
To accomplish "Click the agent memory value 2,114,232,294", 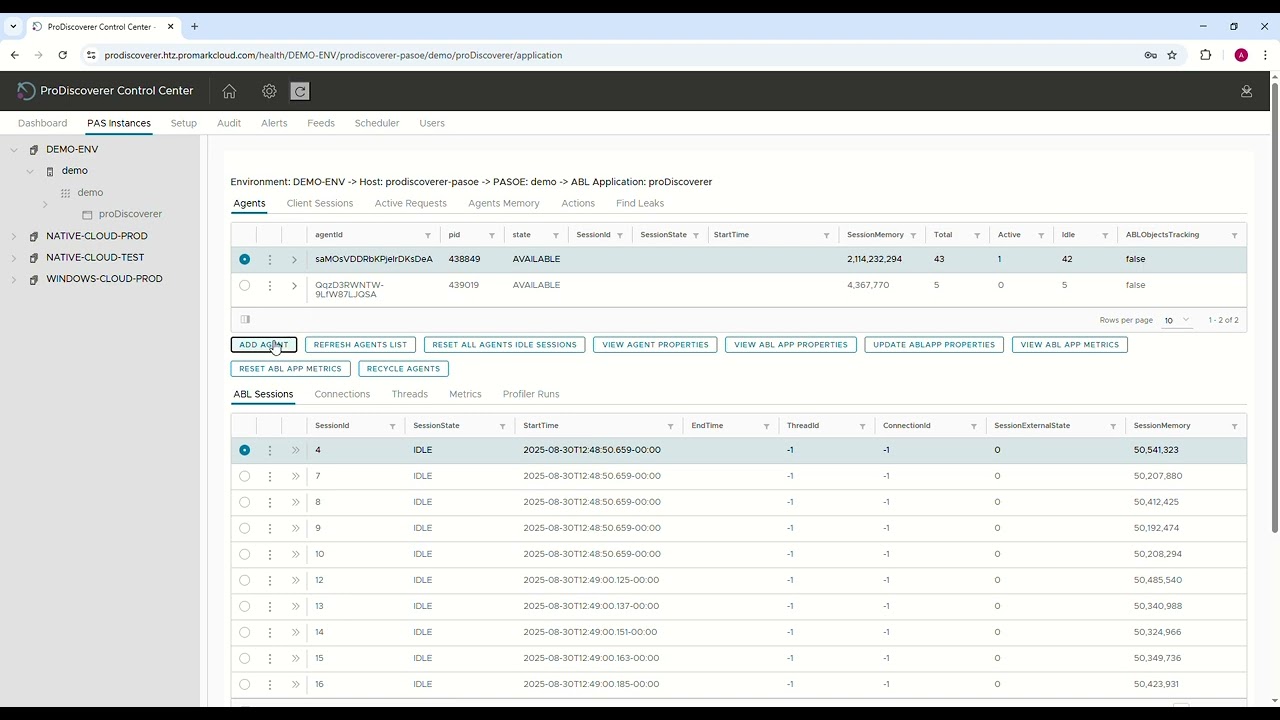I will (x=874, y=259).
